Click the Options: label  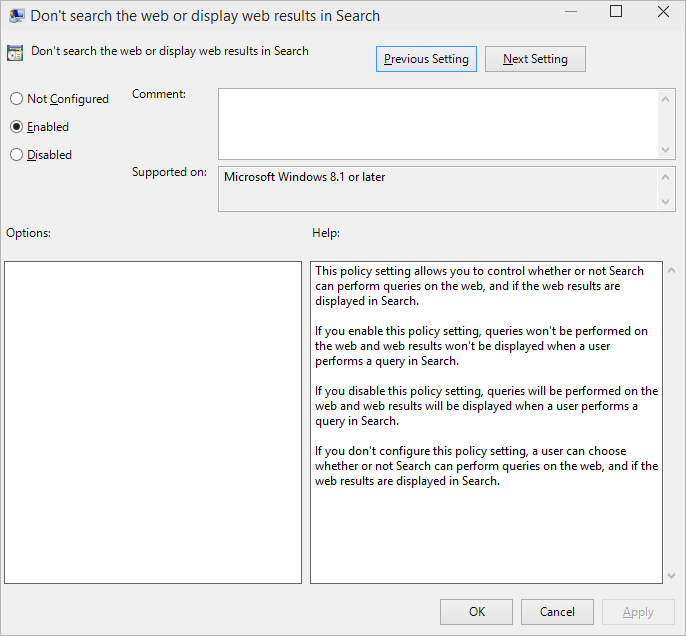click(x=28, y=233)
